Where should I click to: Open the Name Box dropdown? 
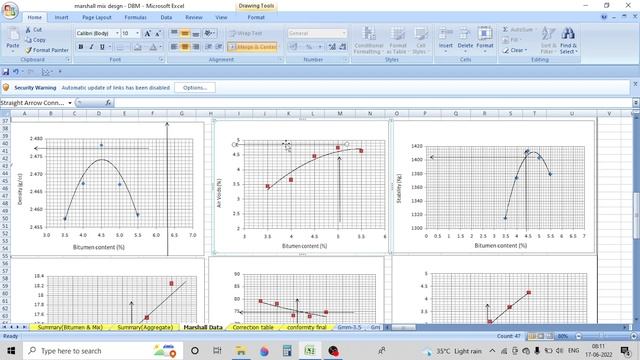pos(70,103)
